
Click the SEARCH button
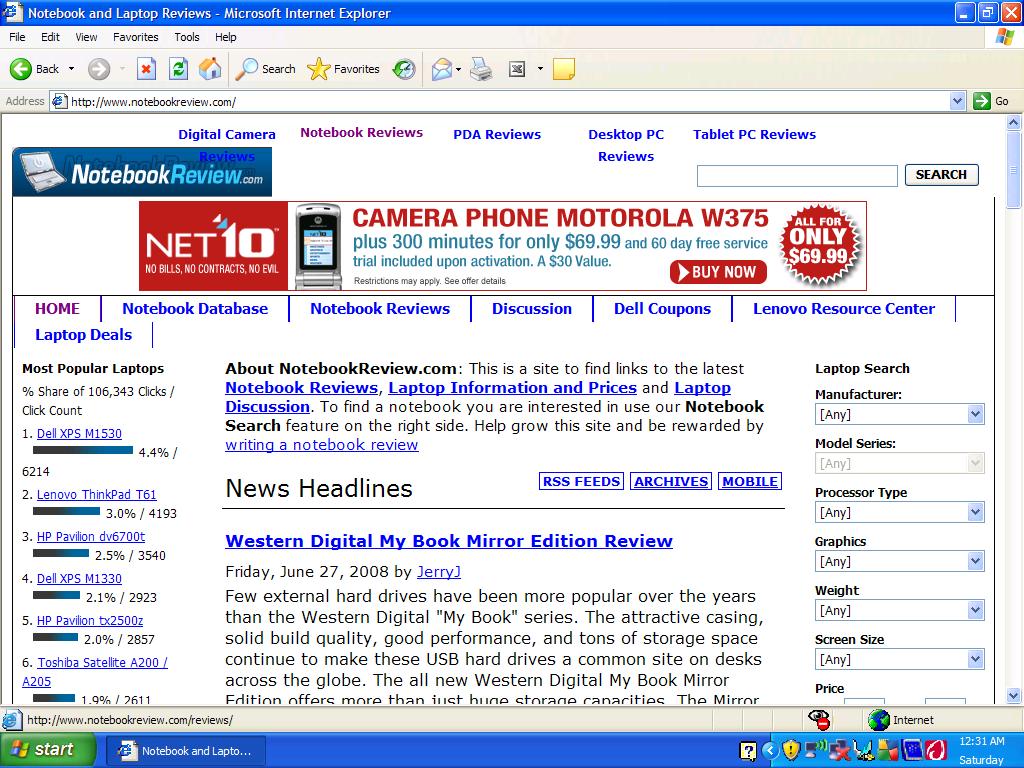pos(941,174)
